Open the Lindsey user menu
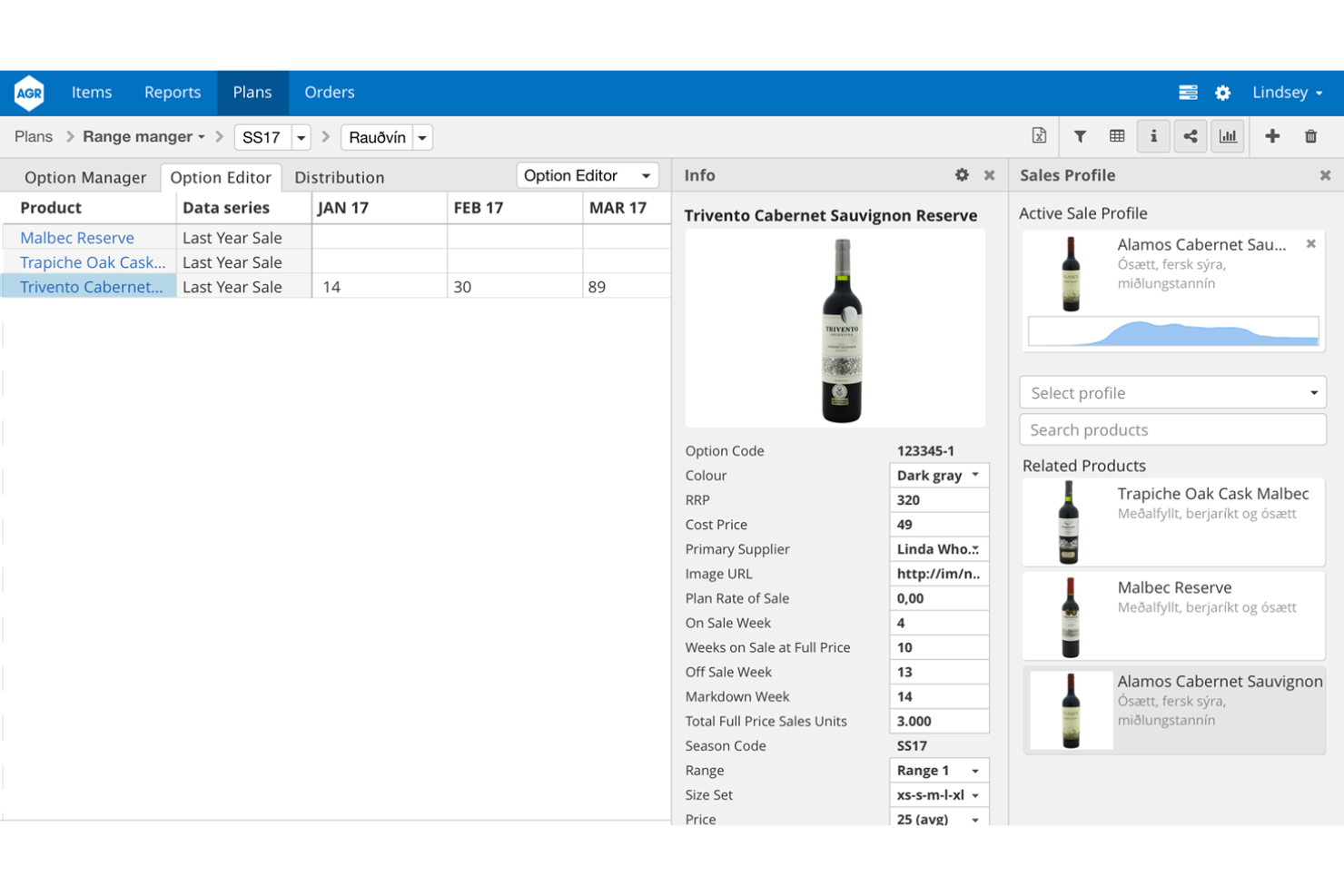The width and height of the screenshot is (1344, 896). (1288, 93)
